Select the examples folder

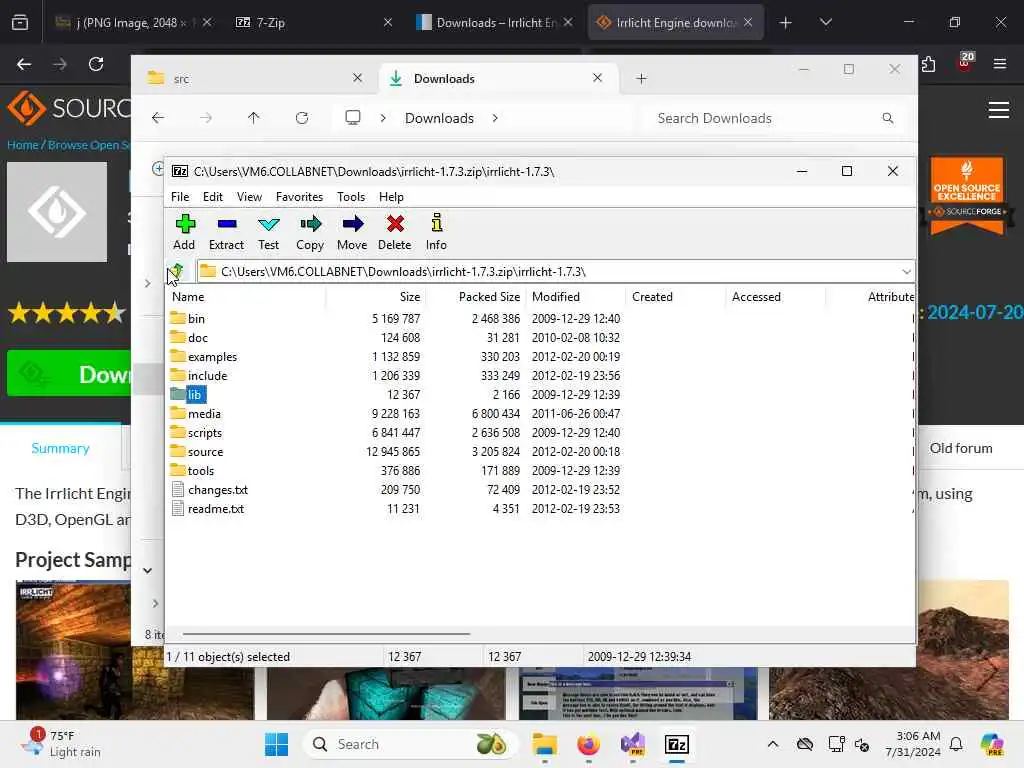point(212,357)
